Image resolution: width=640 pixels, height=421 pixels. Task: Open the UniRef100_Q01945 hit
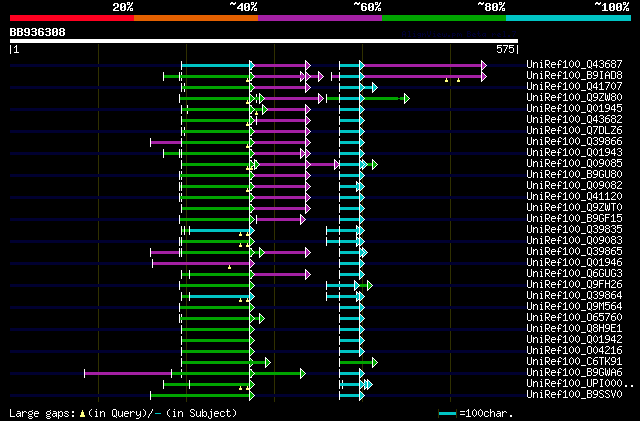coord(574,108)
